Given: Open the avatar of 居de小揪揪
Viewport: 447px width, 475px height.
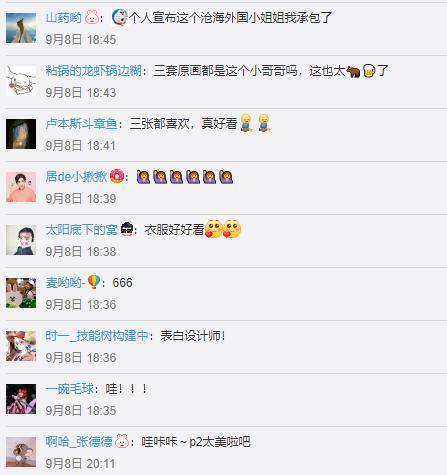Looking at the screenshot, I should [x=21, y=187].
